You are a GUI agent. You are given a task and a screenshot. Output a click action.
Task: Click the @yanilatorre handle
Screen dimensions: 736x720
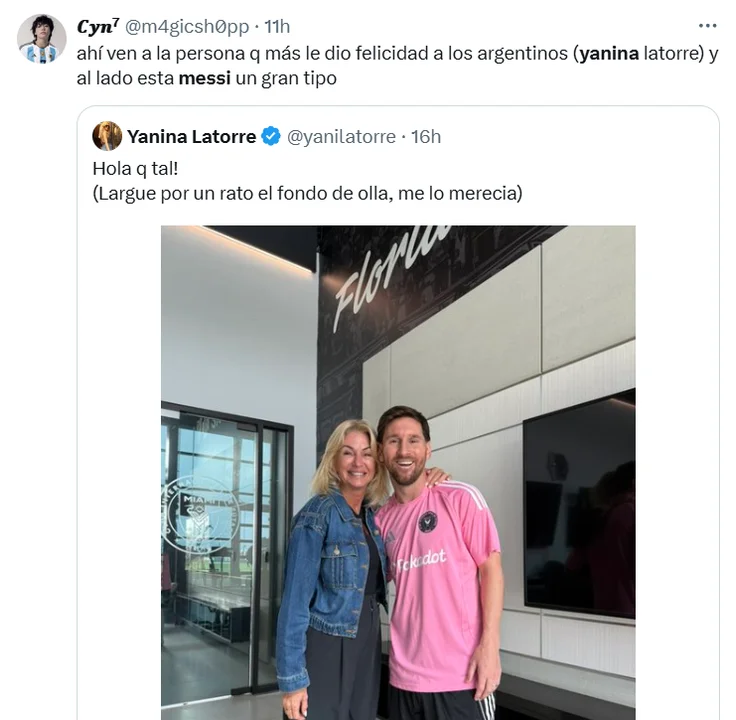tap(341, 137)
